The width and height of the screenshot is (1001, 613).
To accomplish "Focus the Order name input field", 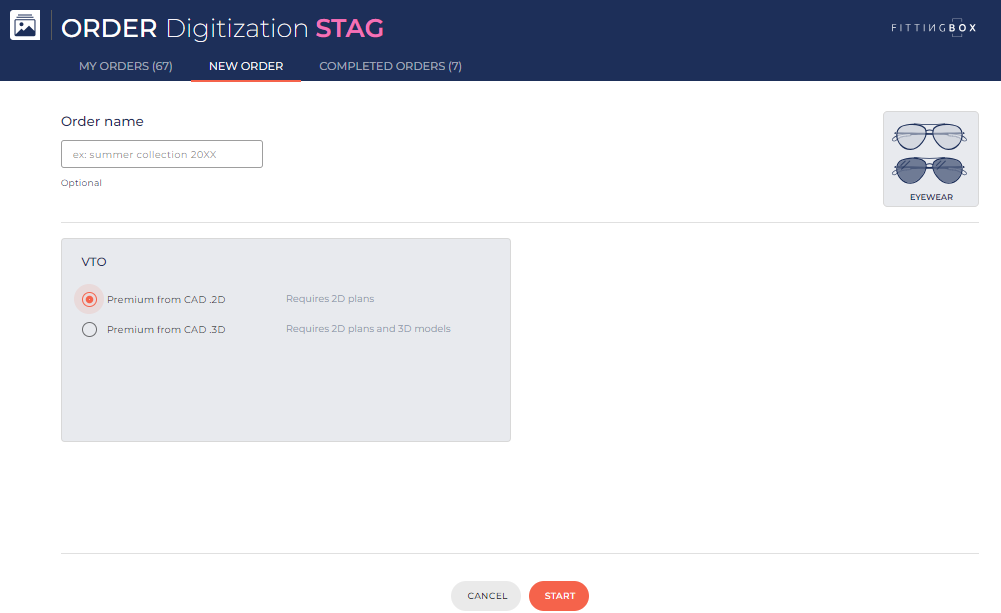I will tap(162, 154).
